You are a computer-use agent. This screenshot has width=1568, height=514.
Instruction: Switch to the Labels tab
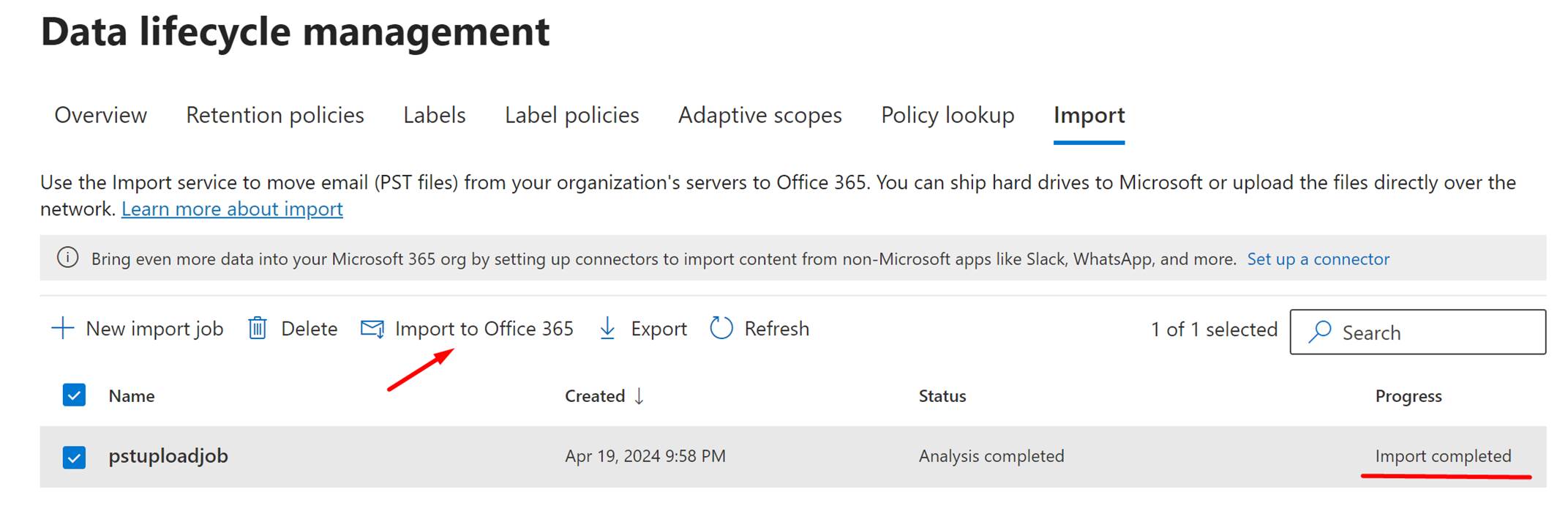coord(434,115)
